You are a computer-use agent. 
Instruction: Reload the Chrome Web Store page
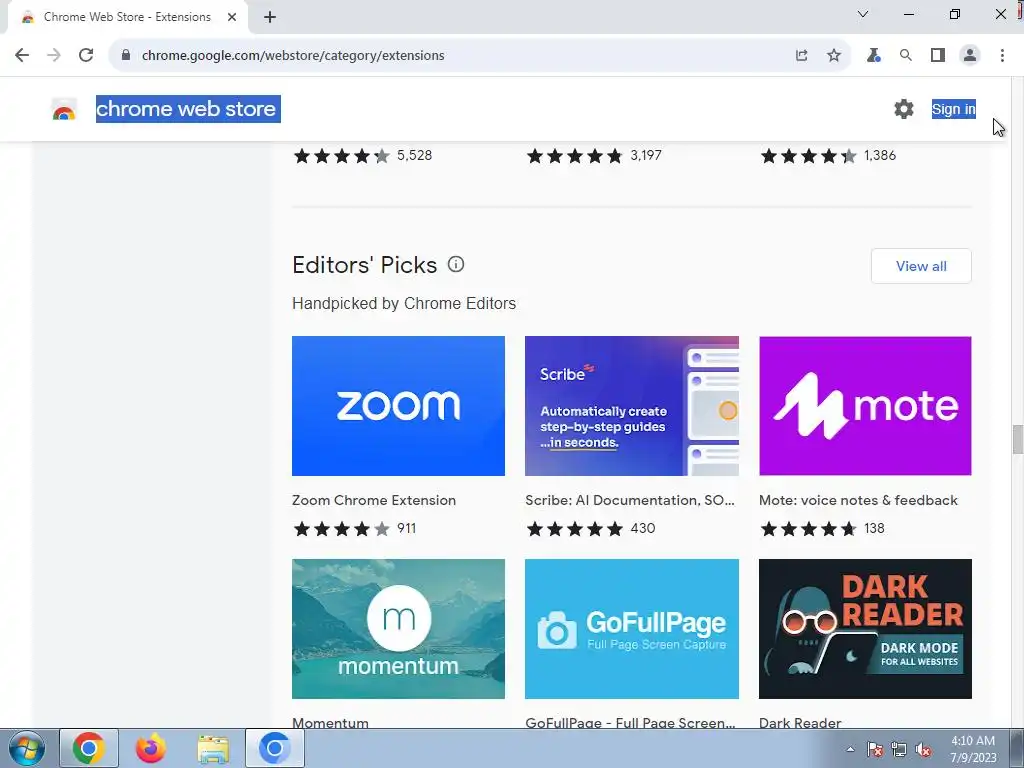click(86, 56)
